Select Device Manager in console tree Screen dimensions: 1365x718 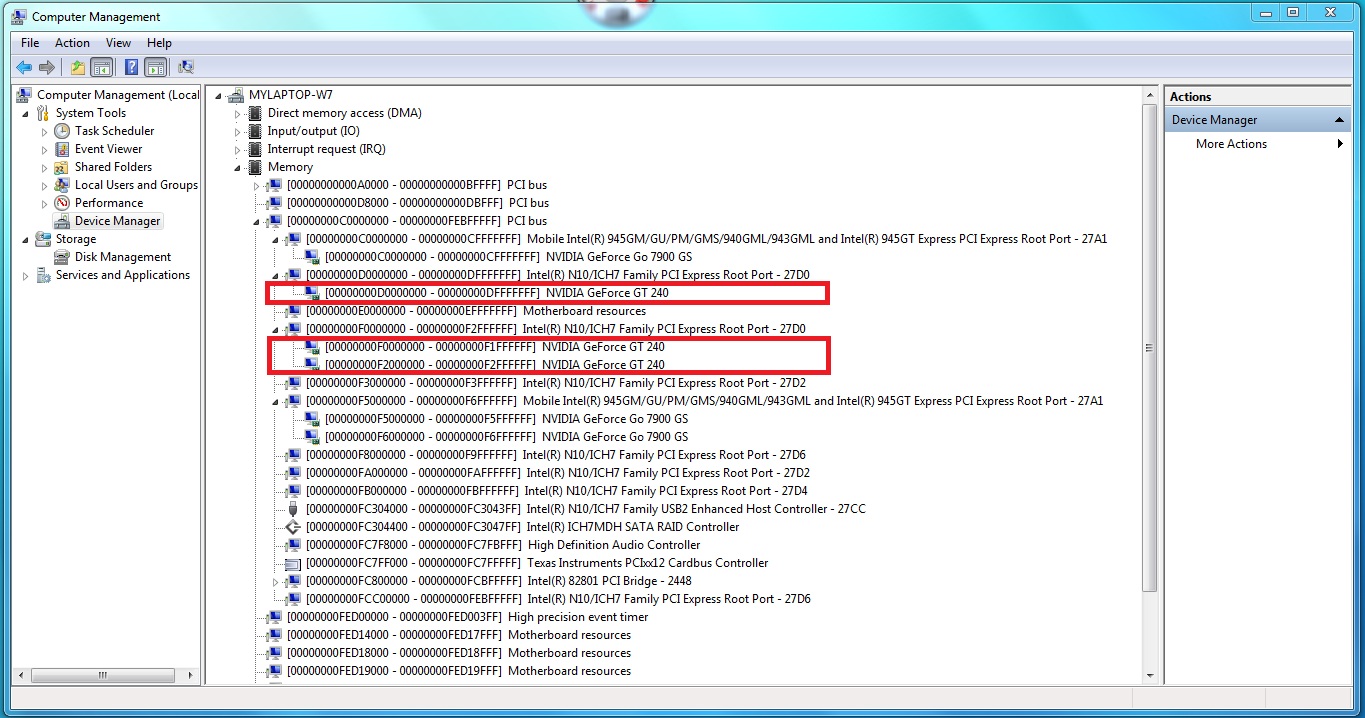click(118, 221)
